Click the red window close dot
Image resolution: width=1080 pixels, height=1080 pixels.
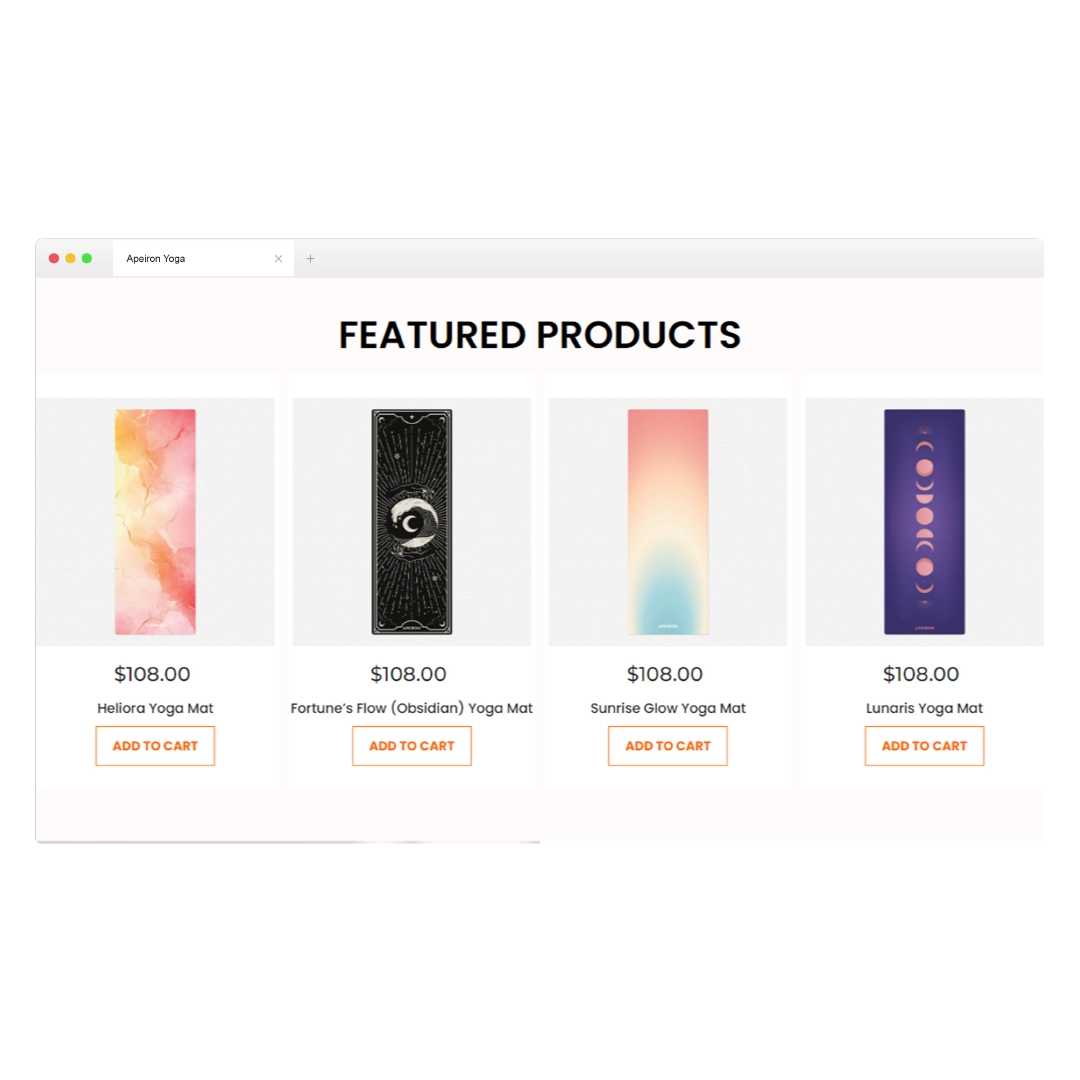click(x=54, y=258)
